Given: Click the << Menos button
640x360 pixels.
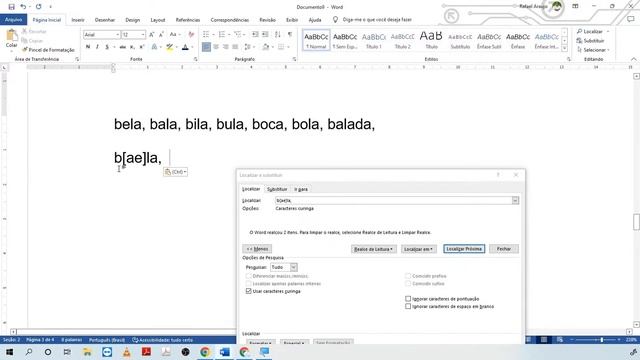Looking at the screenshot, I should pyautogui.click(x=257, y=249).
